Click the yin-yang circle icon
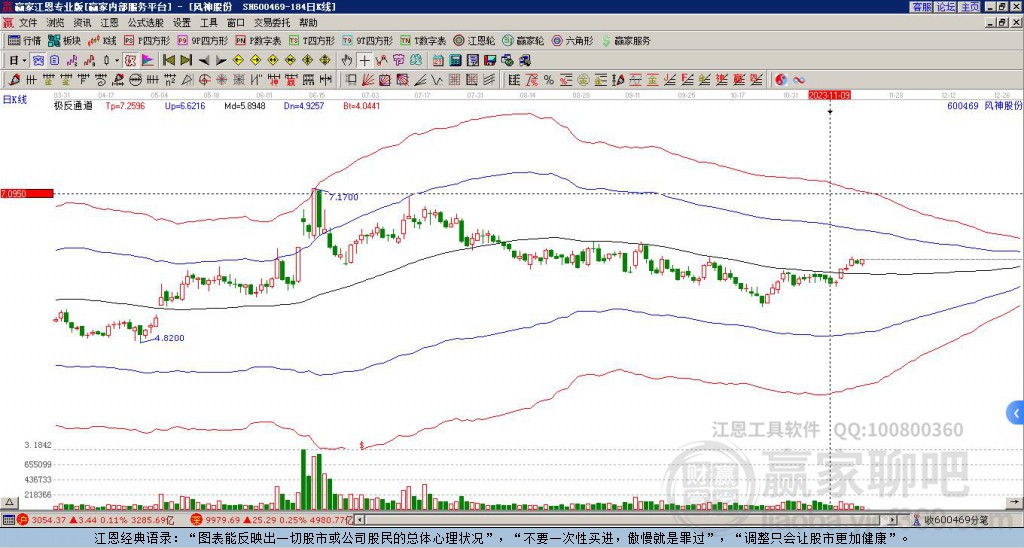This screenshot has width=1024, height=548. pos(781,80)
